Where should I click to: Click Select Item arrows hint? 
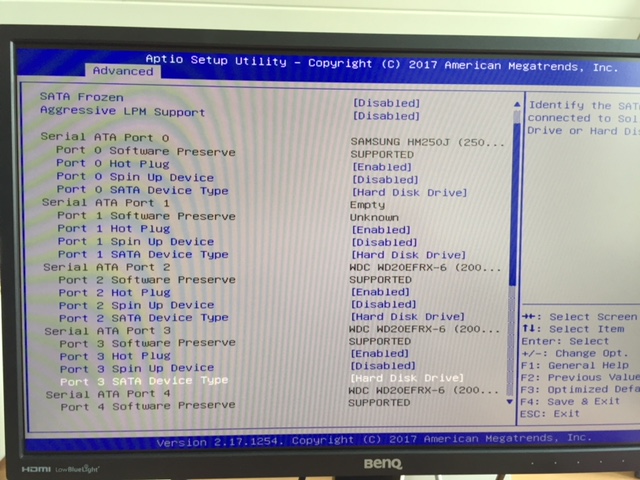[573, 329]
